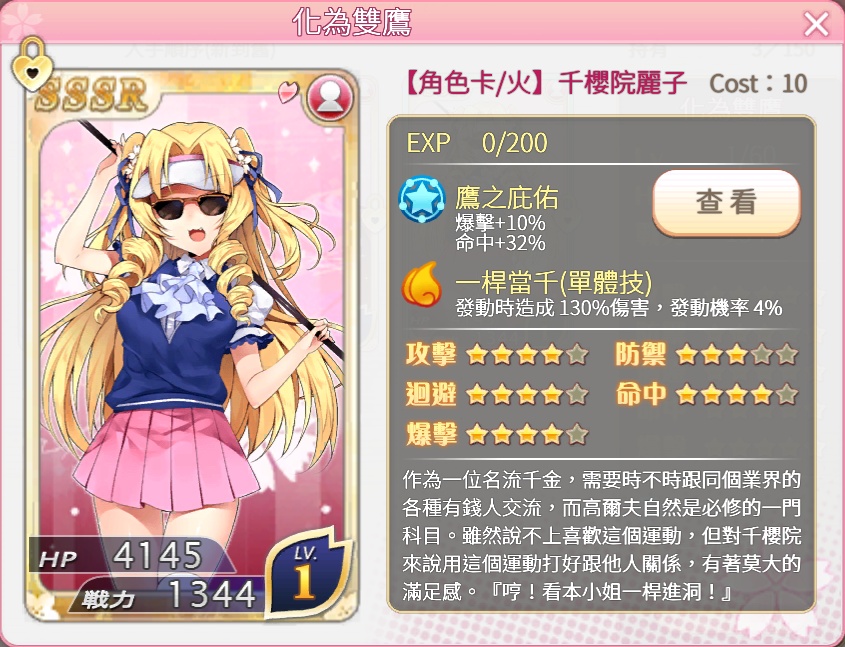Click the red profile avatar icon
Screen dimensions: 845x647
pyautogui.click(x=330, y=98)
